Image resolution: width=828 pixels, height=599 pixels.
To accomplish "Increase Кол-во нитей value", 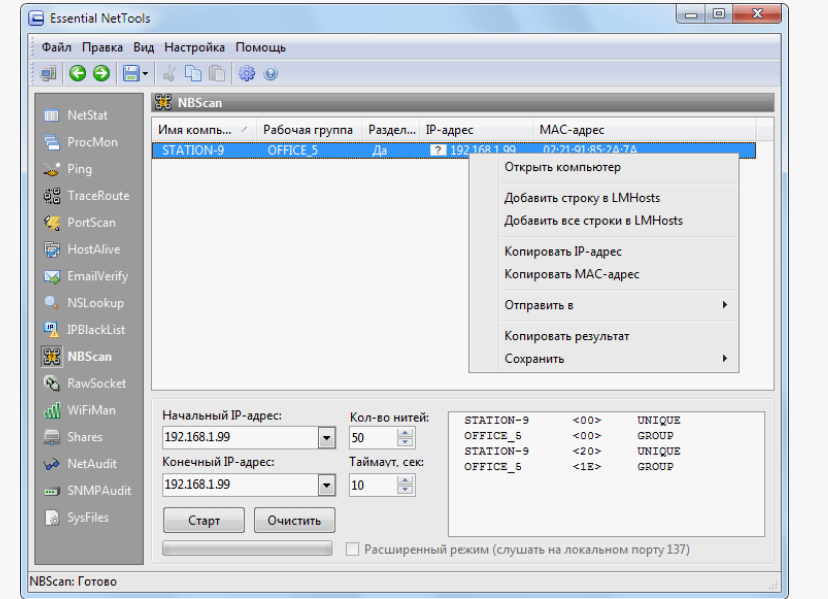I will point(405,433).
